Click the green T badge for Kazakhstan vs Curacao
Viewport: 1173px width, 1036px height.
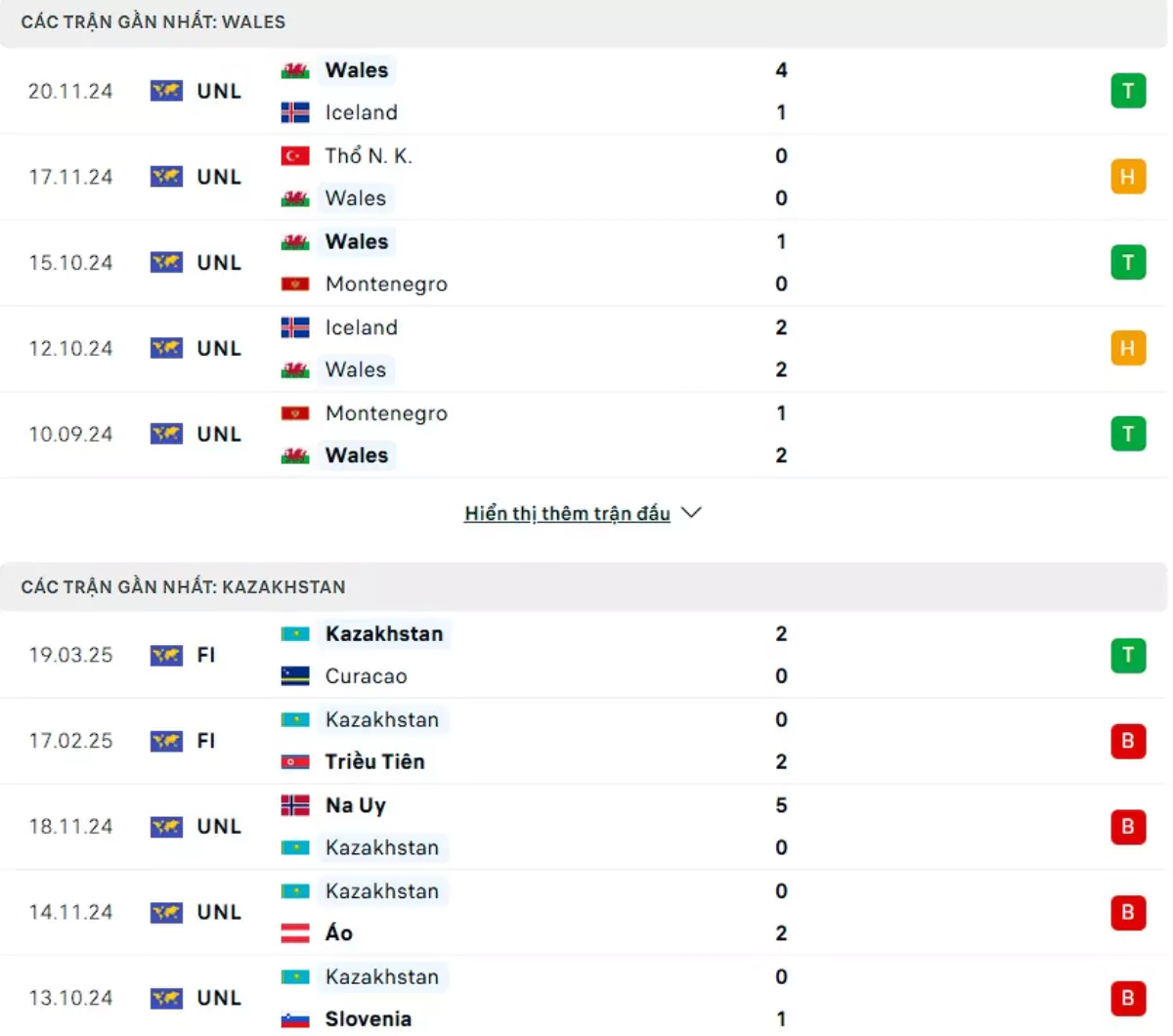(x=1128, y=655)
